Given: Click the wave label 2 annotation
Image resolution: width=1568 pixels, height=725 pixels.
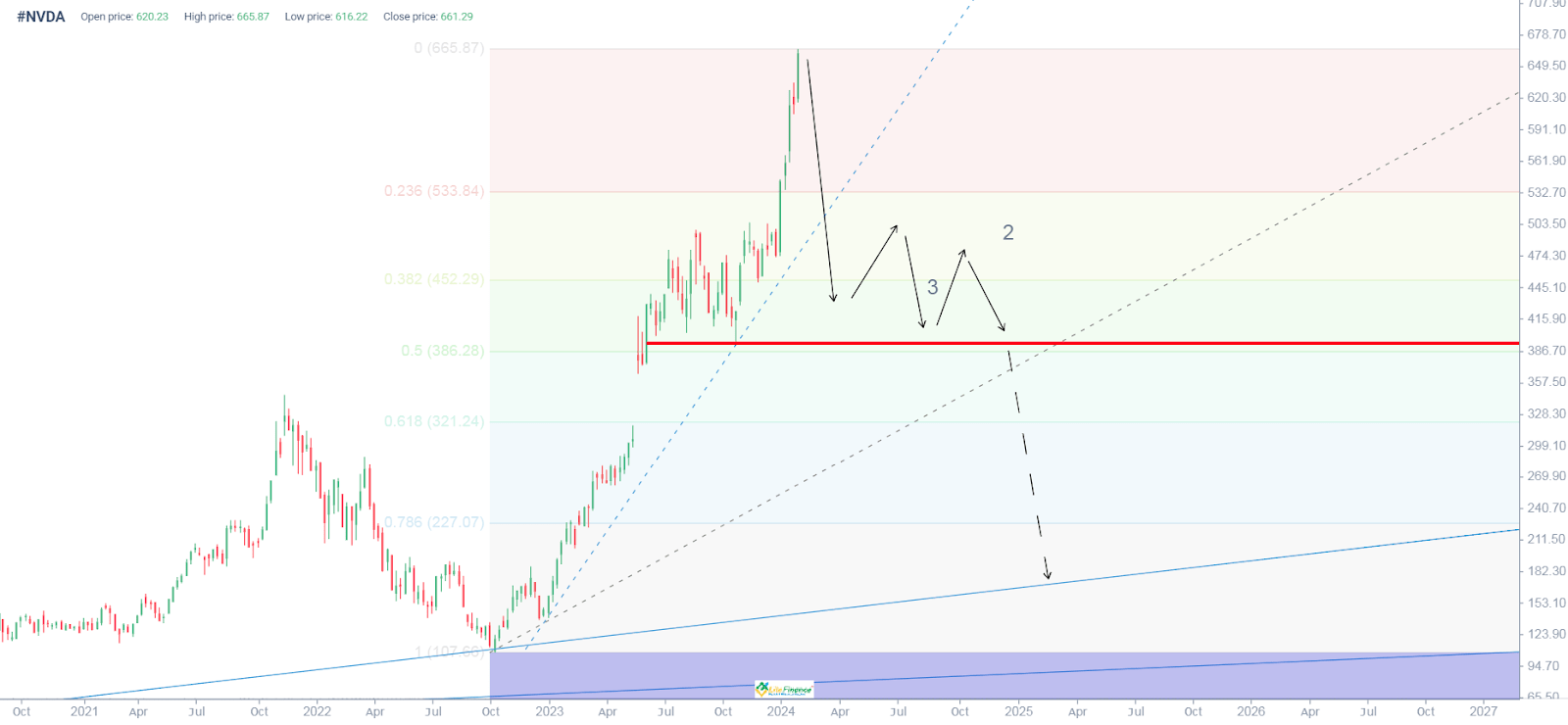Looking at the screenshot, I should (1008, 232).
